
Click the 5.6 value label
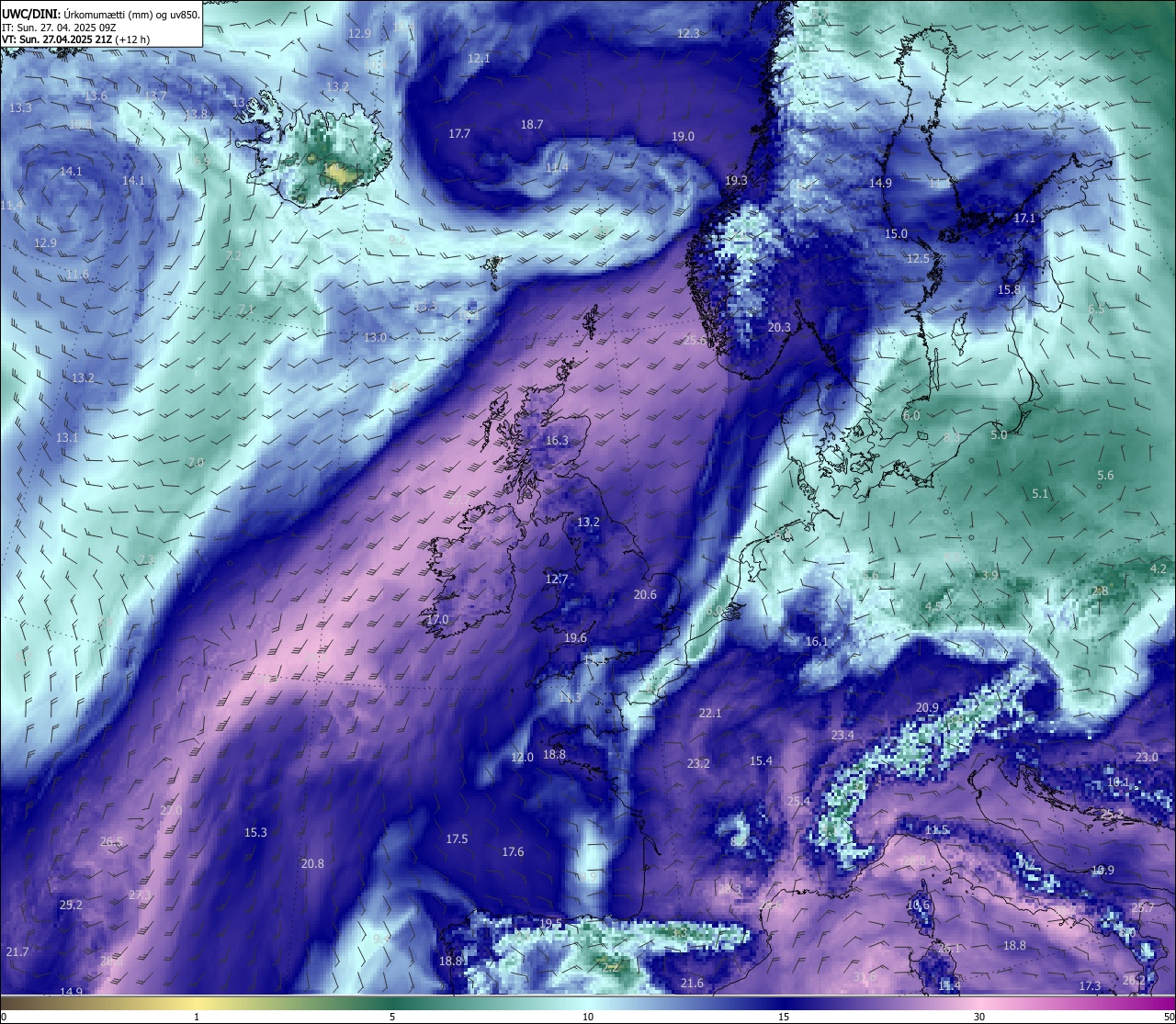coord(1105,475)
